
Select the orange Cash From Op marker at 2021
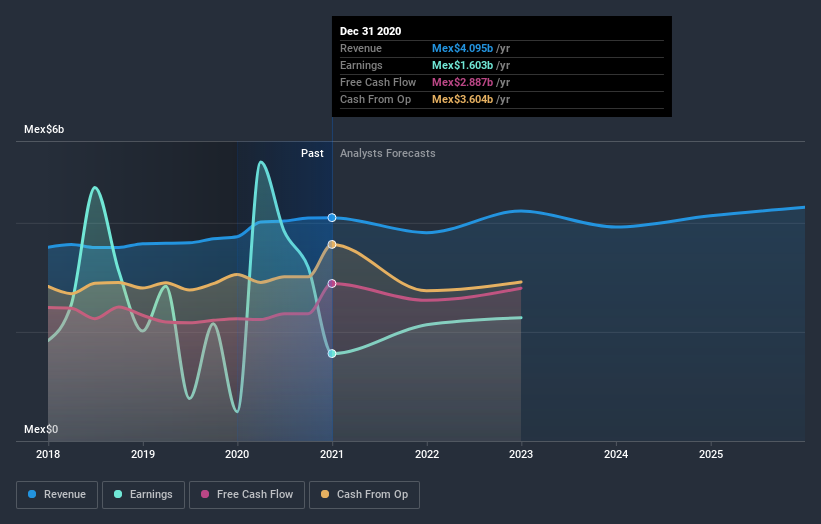[x=332, y=244]
